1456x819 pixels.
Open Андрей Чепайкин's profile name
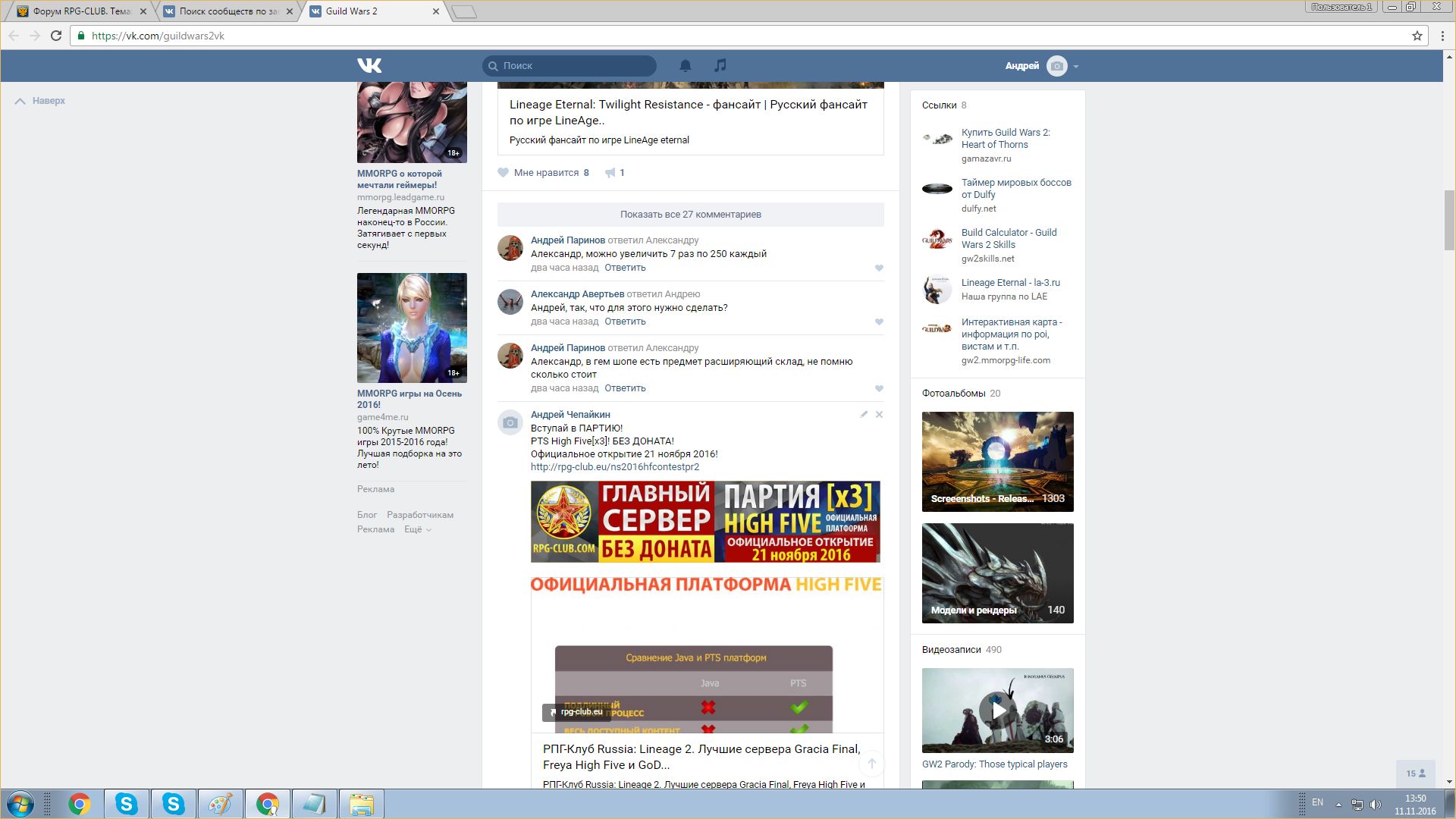click(x=570, y=415)
